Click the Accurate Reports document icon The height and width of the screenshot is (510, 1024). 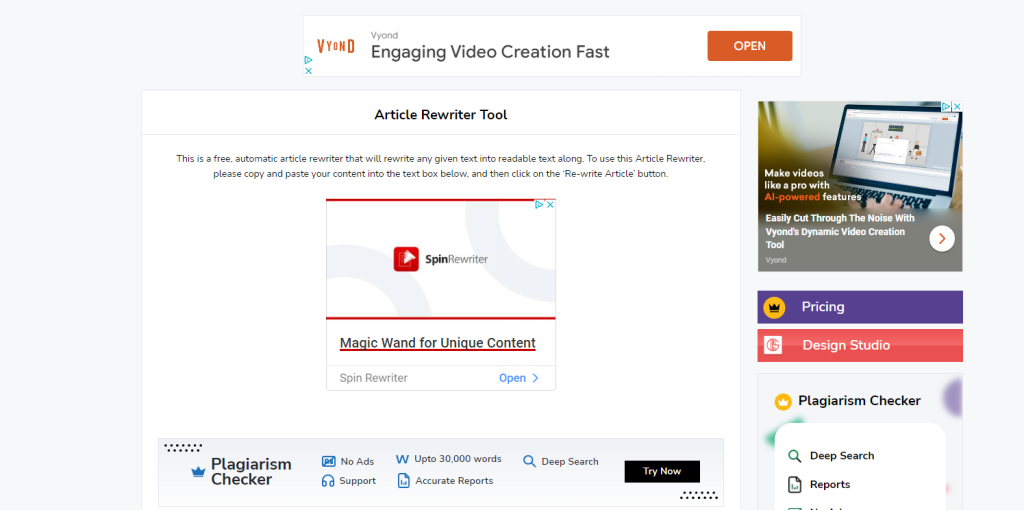404,481
